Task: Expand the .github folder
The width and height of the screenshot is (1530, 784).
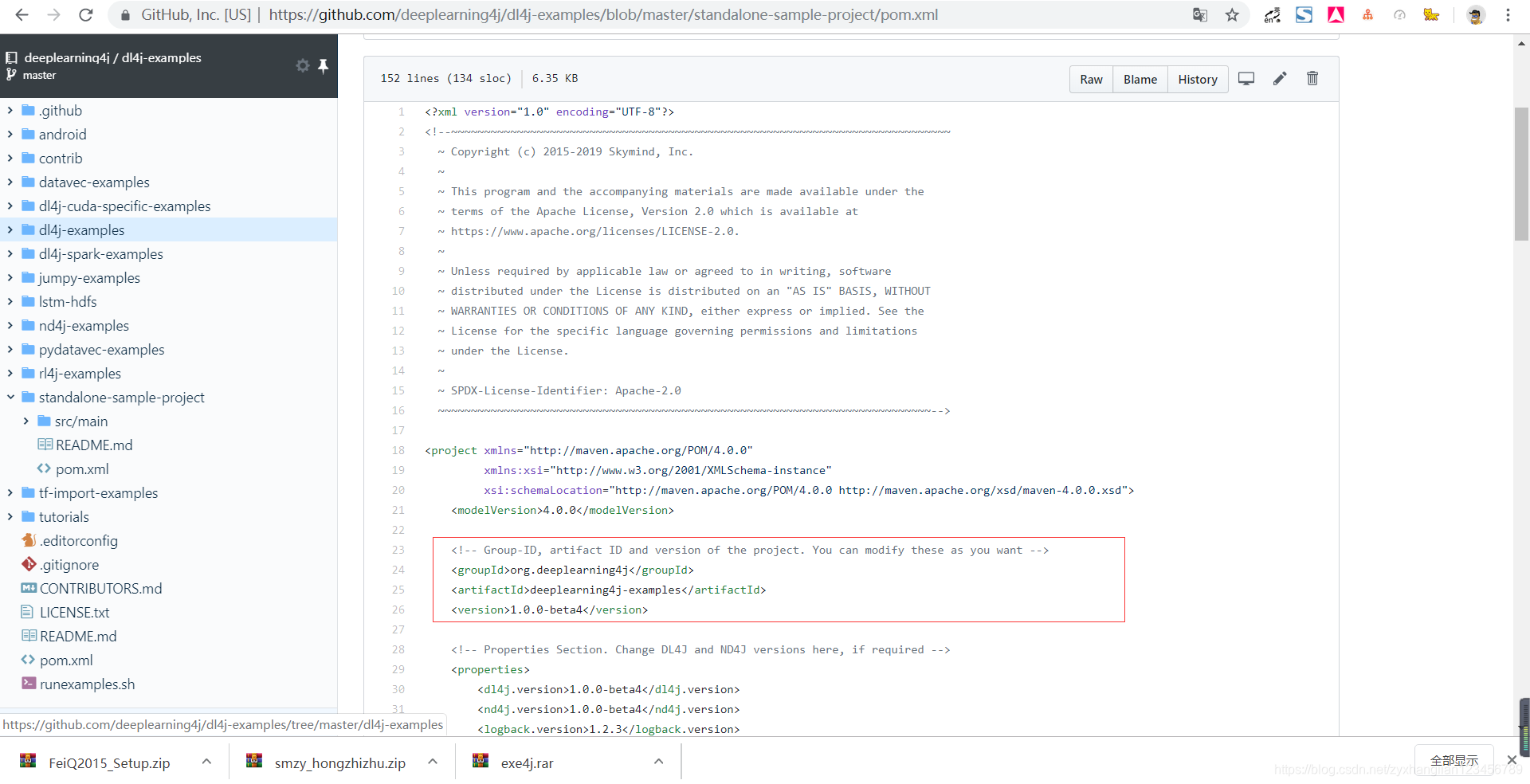Action: pyautogui.click(x=10, y=110)
